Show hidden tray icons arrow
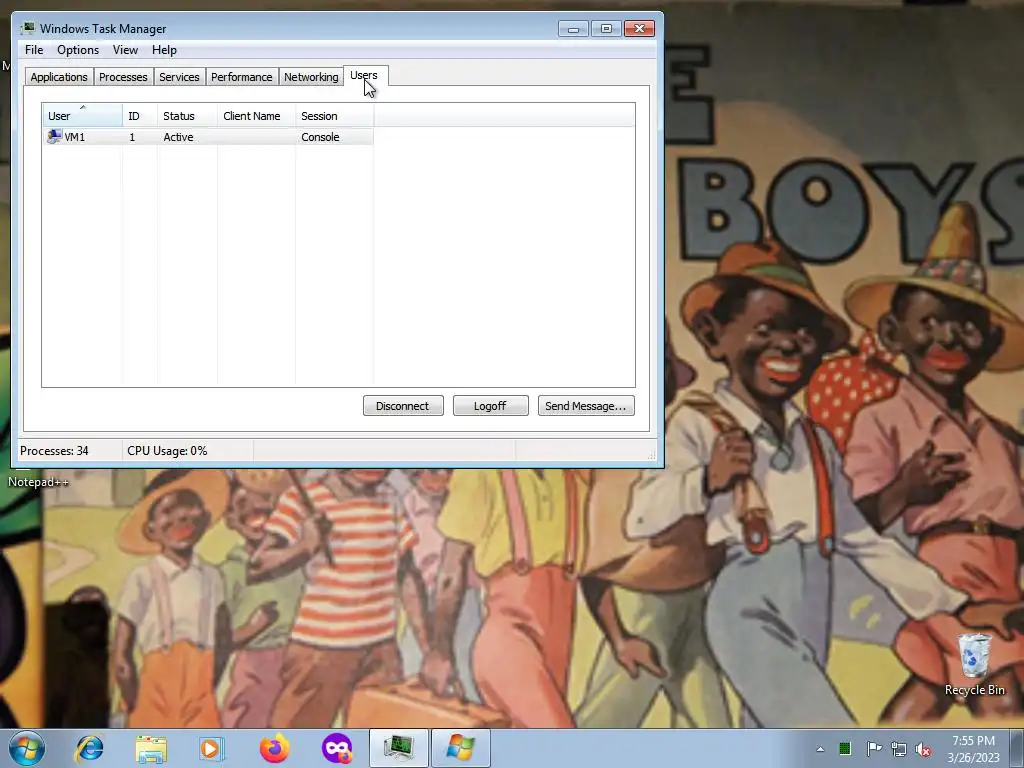This screenshot has width=1024, height=768. tap(820, 749)
